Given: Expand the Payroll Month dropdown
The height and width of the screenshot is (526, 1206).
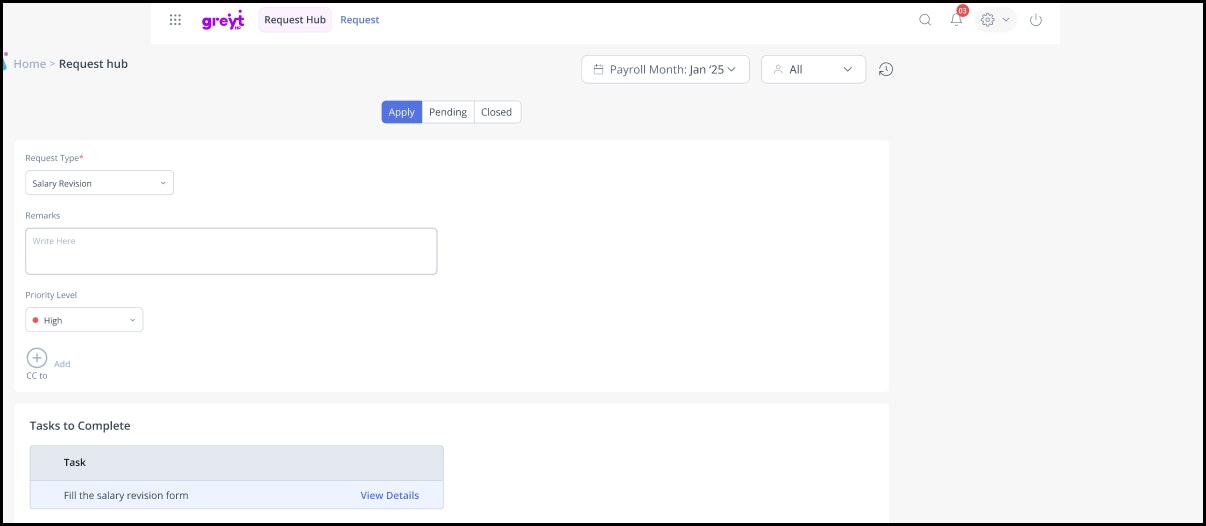Looking at the screenshot, I should [665, 69].
